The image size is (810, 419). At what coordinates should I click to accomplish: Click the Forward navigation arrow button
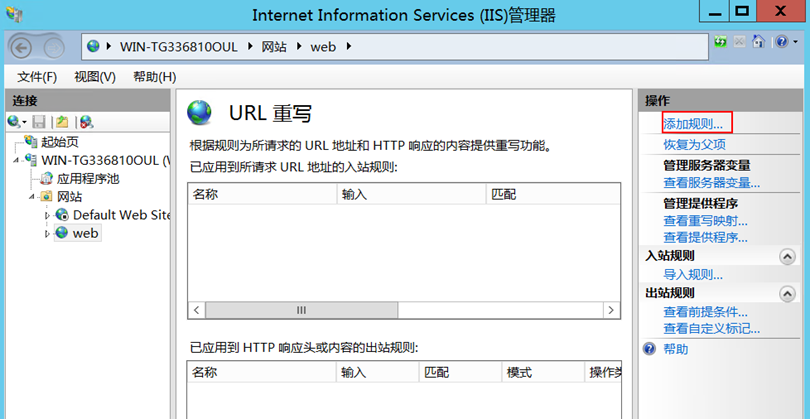[52, 46]
